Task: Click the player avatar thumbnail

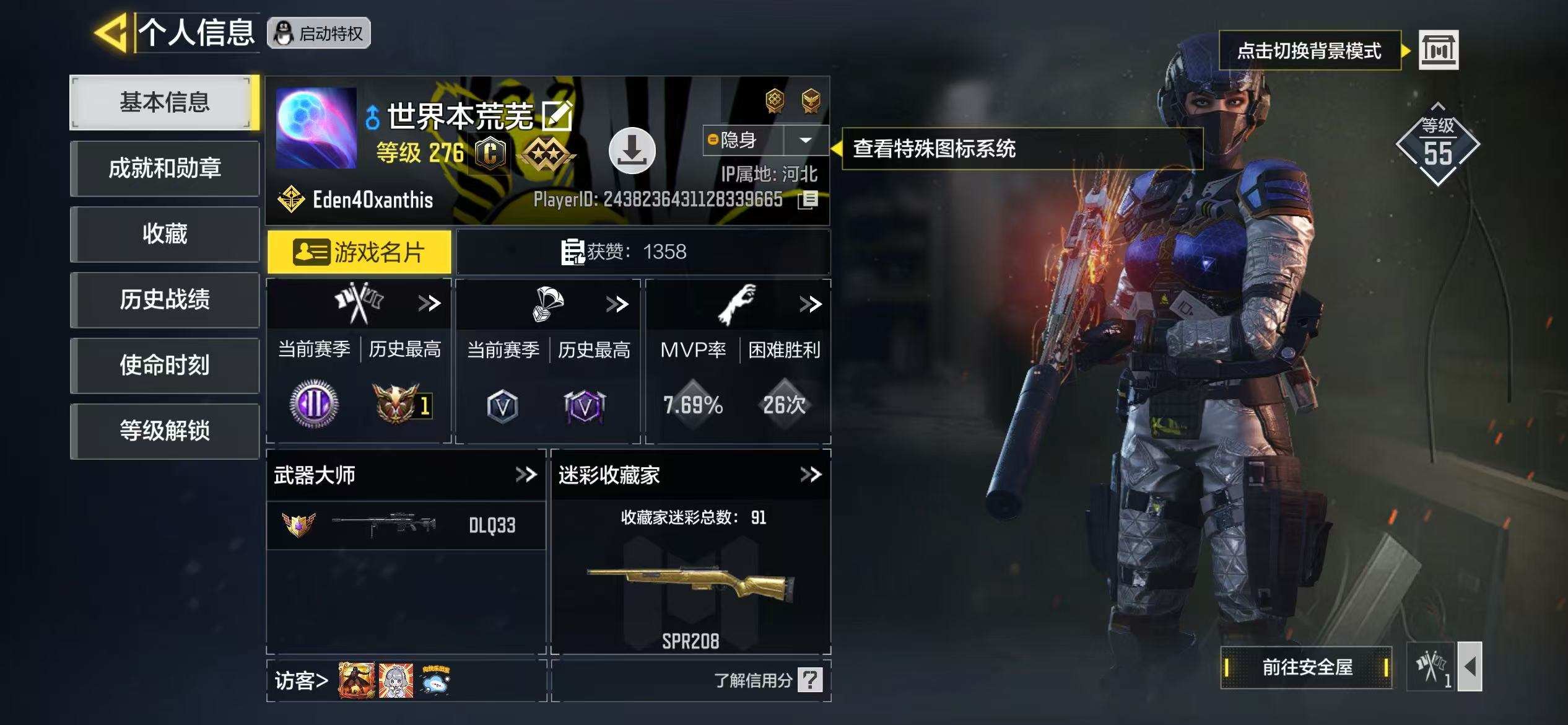Action: (x=316, y=128)
